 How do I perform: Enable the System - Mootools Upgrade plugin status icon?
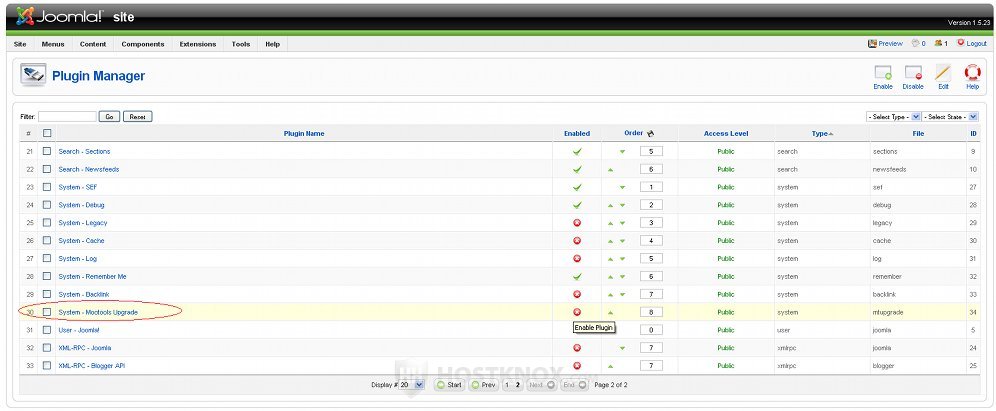coord(576,312)
